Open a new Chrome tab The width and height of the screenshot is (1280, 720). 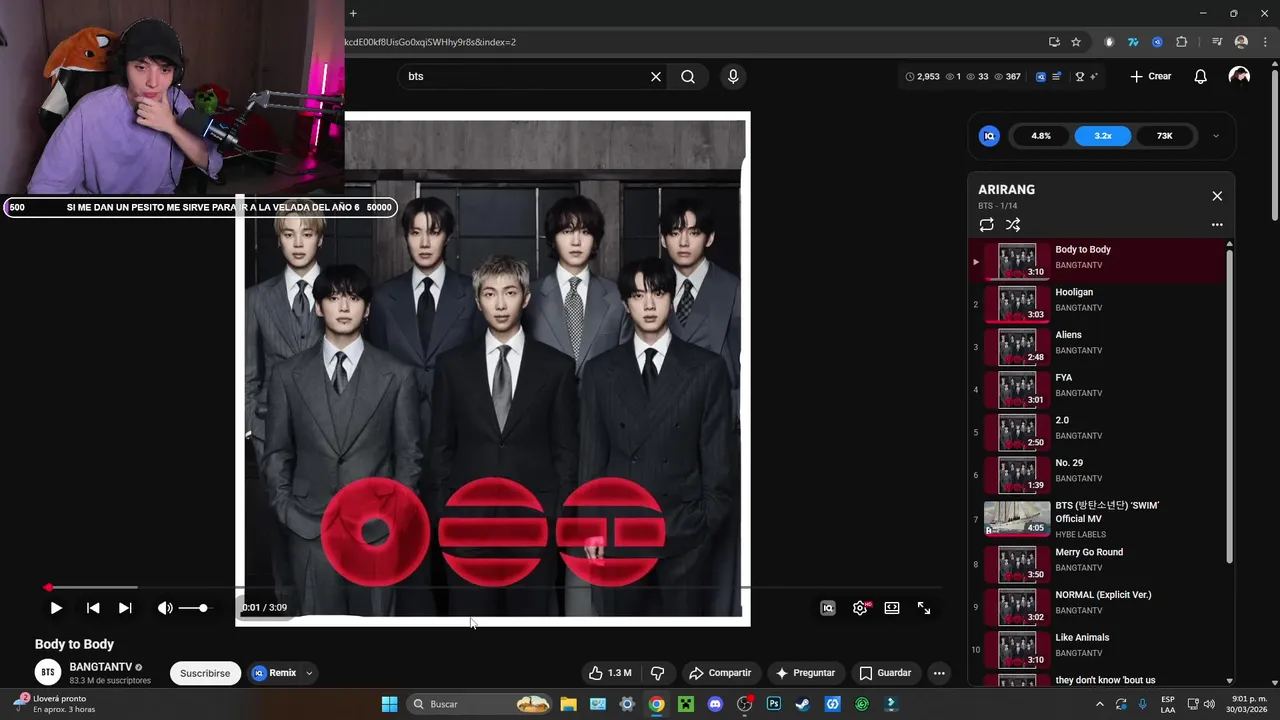[353, 13]
